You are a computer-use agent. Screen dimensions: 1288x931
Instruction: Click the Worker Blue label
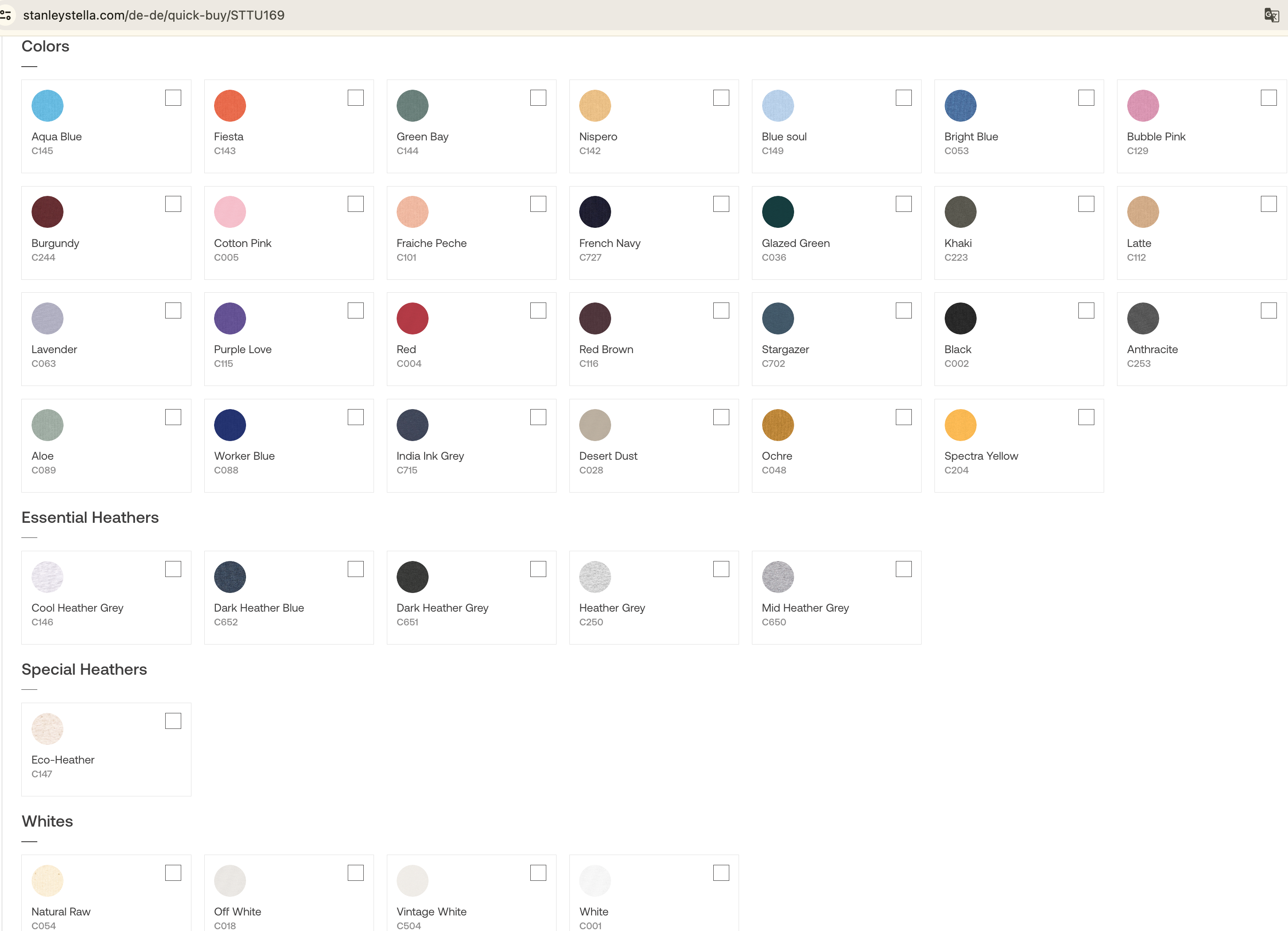244,456
